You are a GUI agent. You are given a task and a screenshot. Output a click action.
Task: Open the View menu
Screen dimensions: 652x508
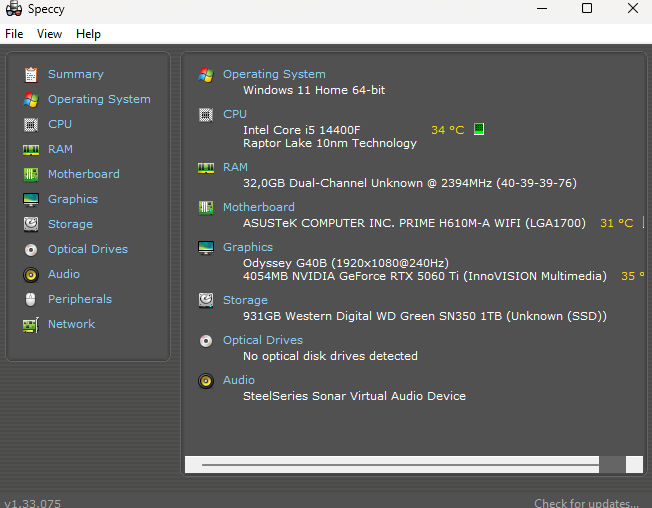[x=49, y=34]
